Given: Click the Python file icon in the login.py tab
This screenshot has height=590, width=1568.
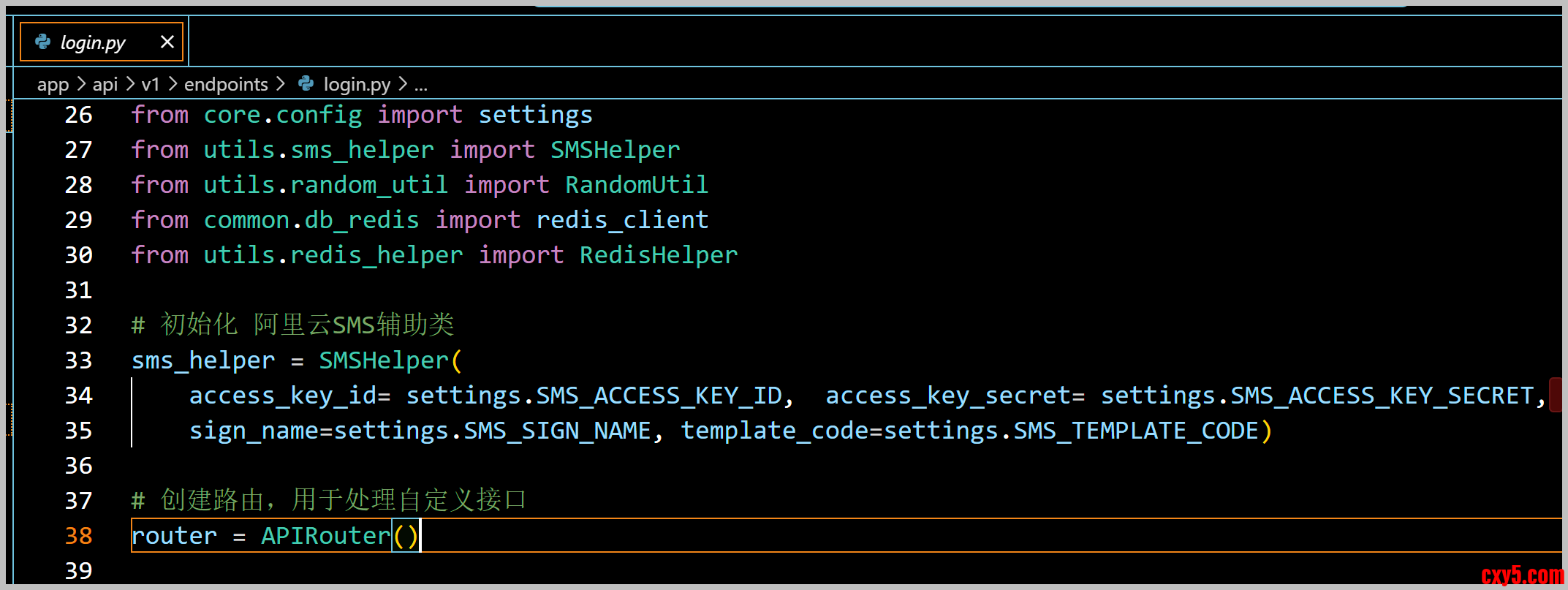Looking at the screenshot, I should [x=43, y=42].
